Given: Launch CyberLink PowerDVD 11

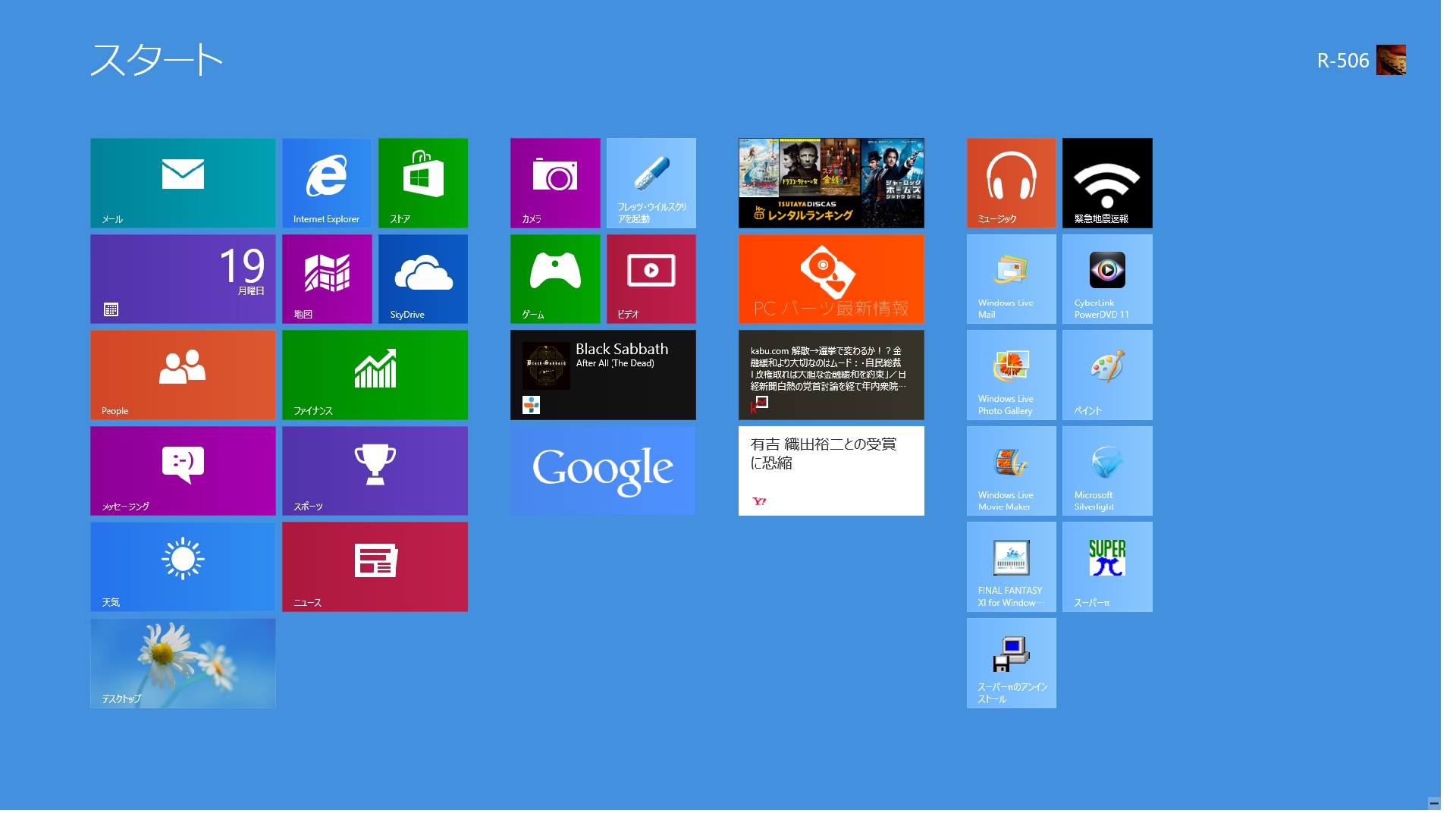Looking at the screenshot, I should 1107,279.
